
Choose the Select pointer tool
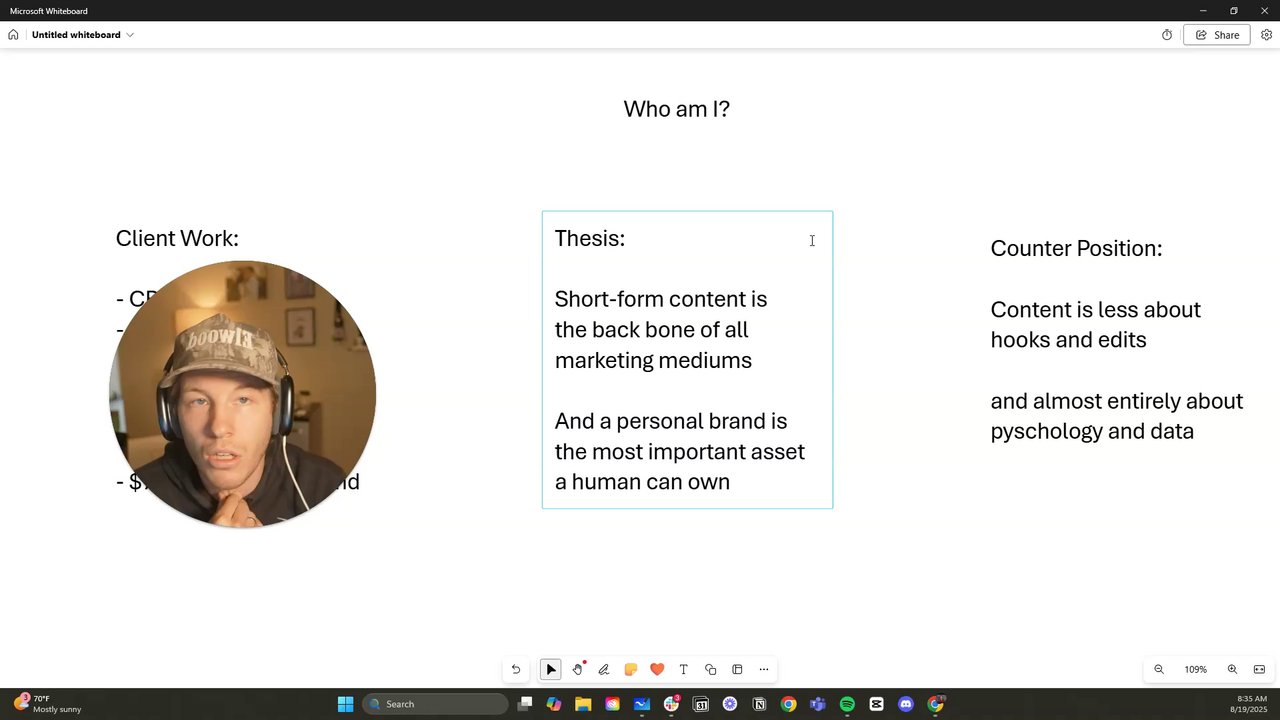click(551, 670)
